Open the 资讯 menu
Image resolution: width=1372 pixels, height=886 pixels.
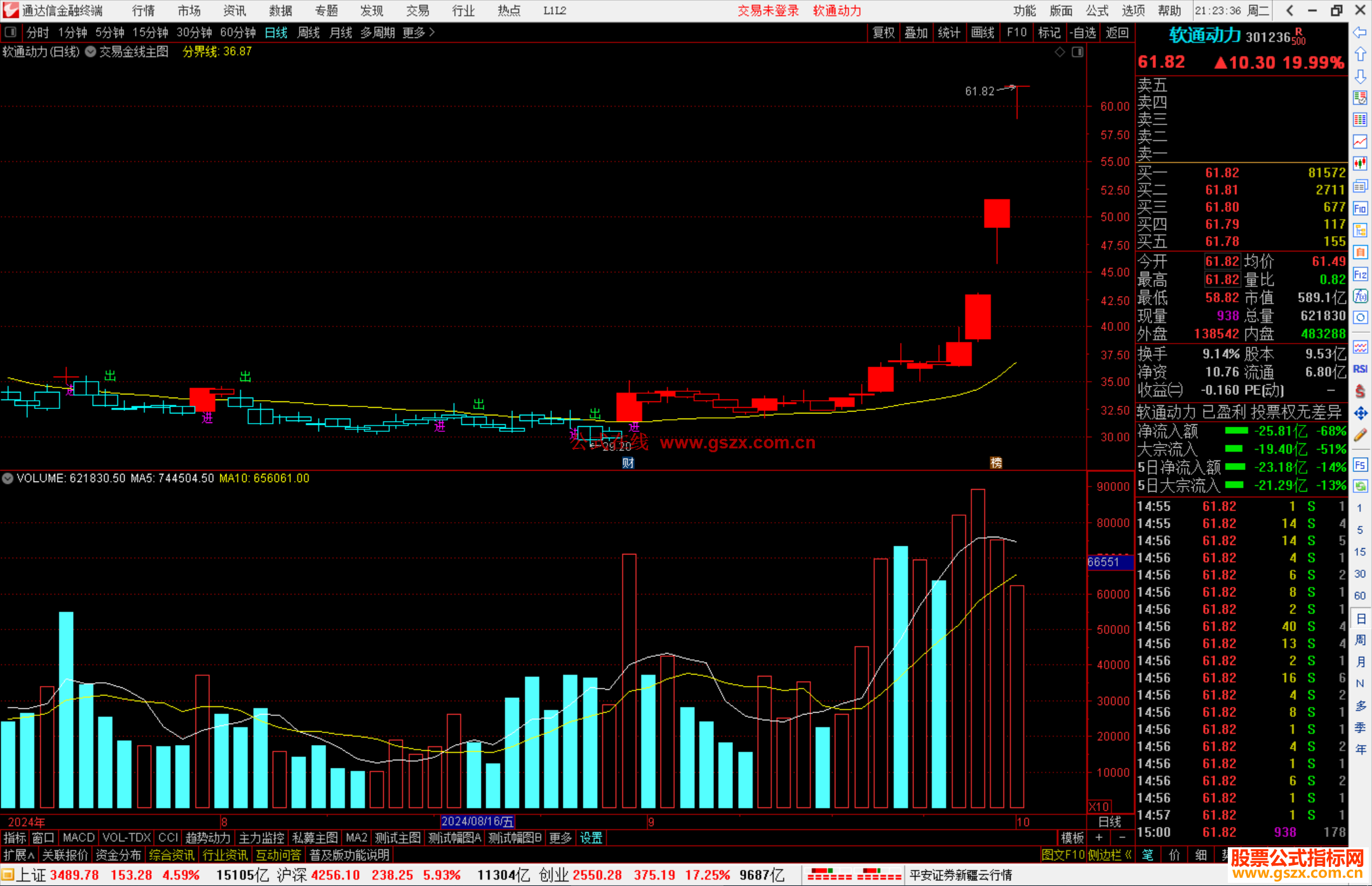(235, 11)
